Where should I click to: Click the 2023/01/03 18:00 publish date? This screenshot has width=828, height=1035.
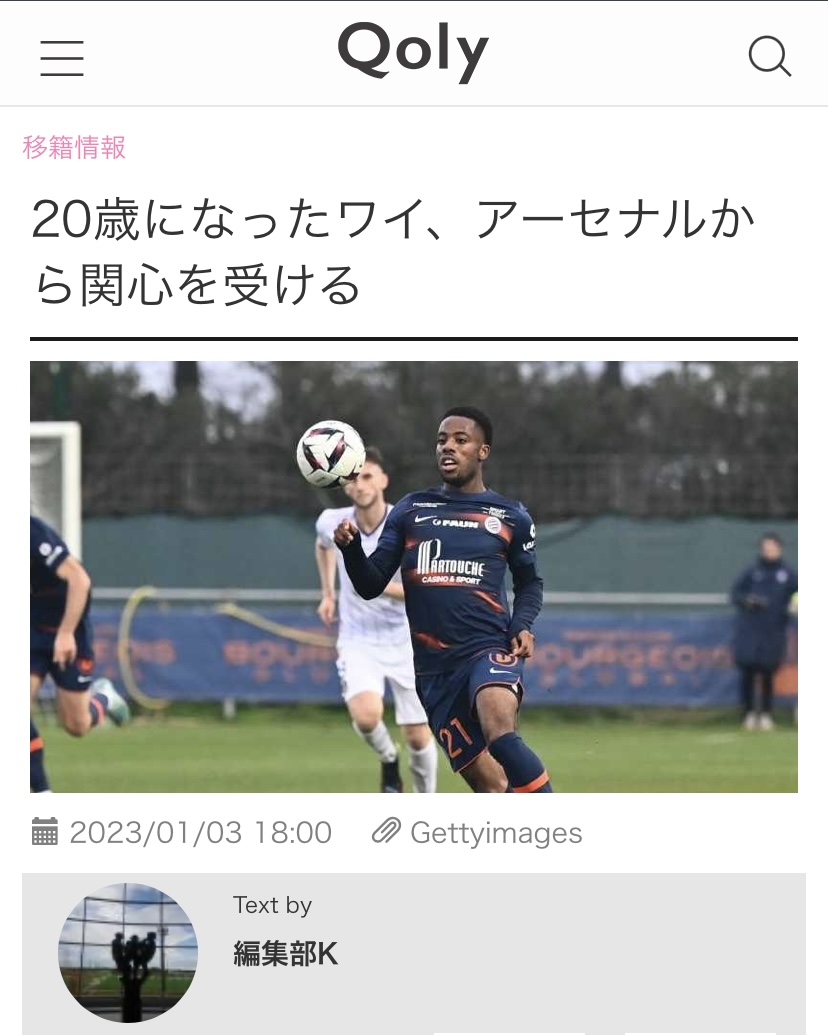point(201,832)
